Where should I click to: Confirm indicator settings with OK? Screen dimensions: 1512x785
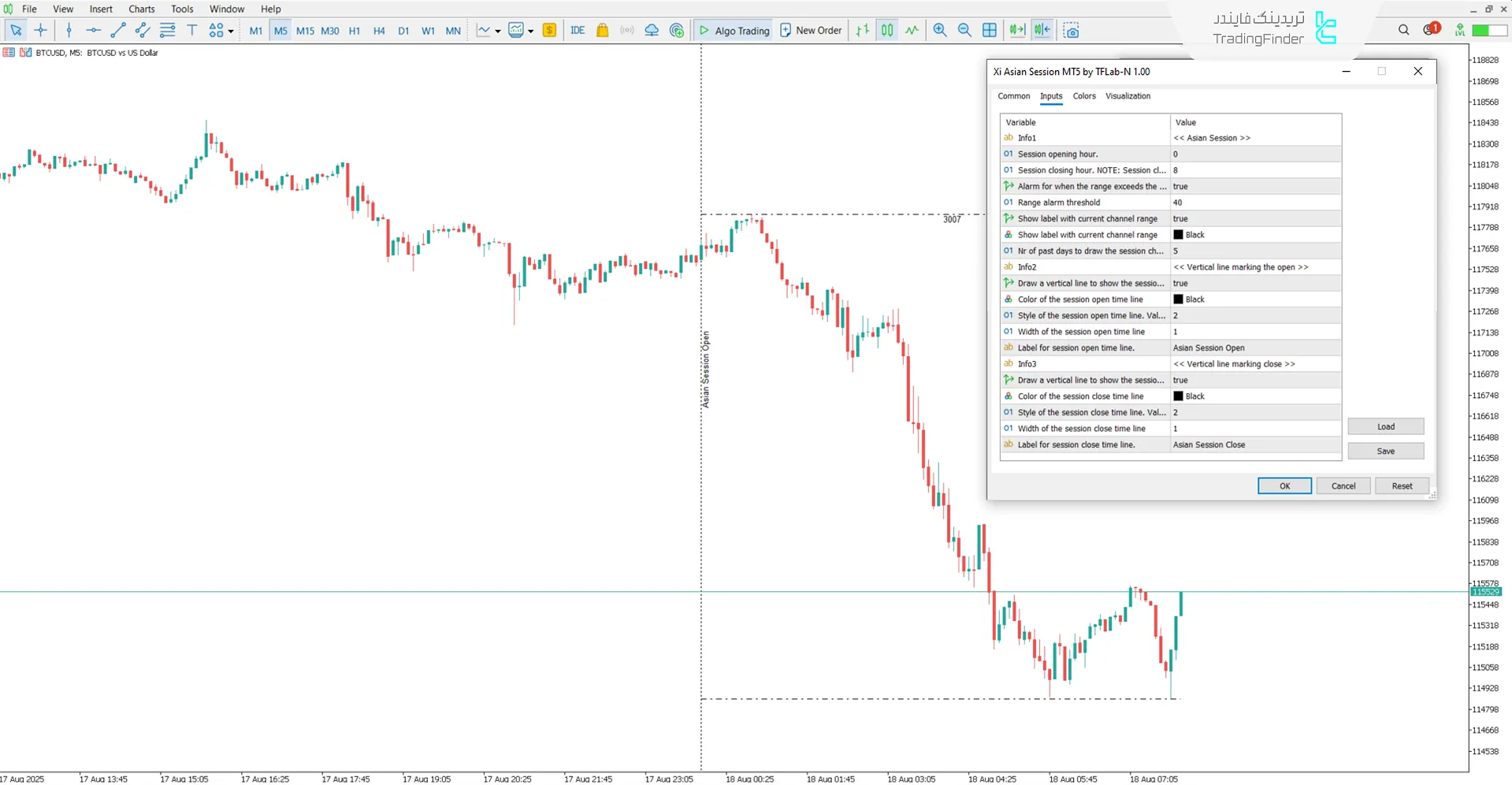pos(1284,486)
